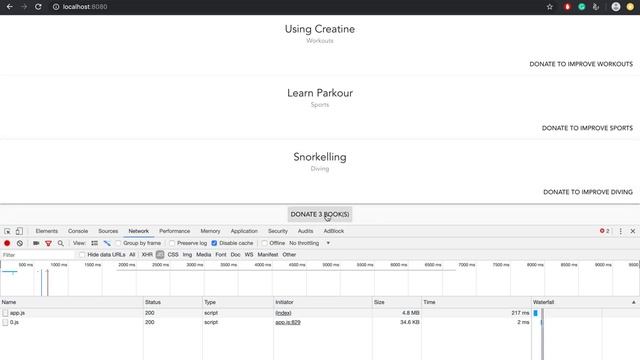This screenshot has width=640, height=360.
Task: Click DONATE 3 BOOK(S) button
Action: (320, 214)
